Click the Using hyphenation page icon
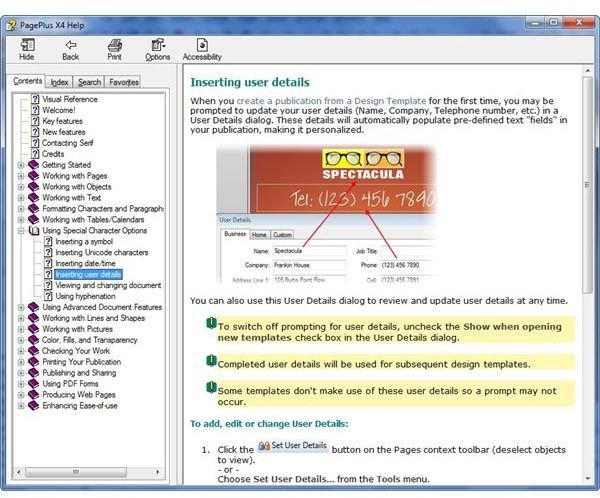 [x=48, y=296]
